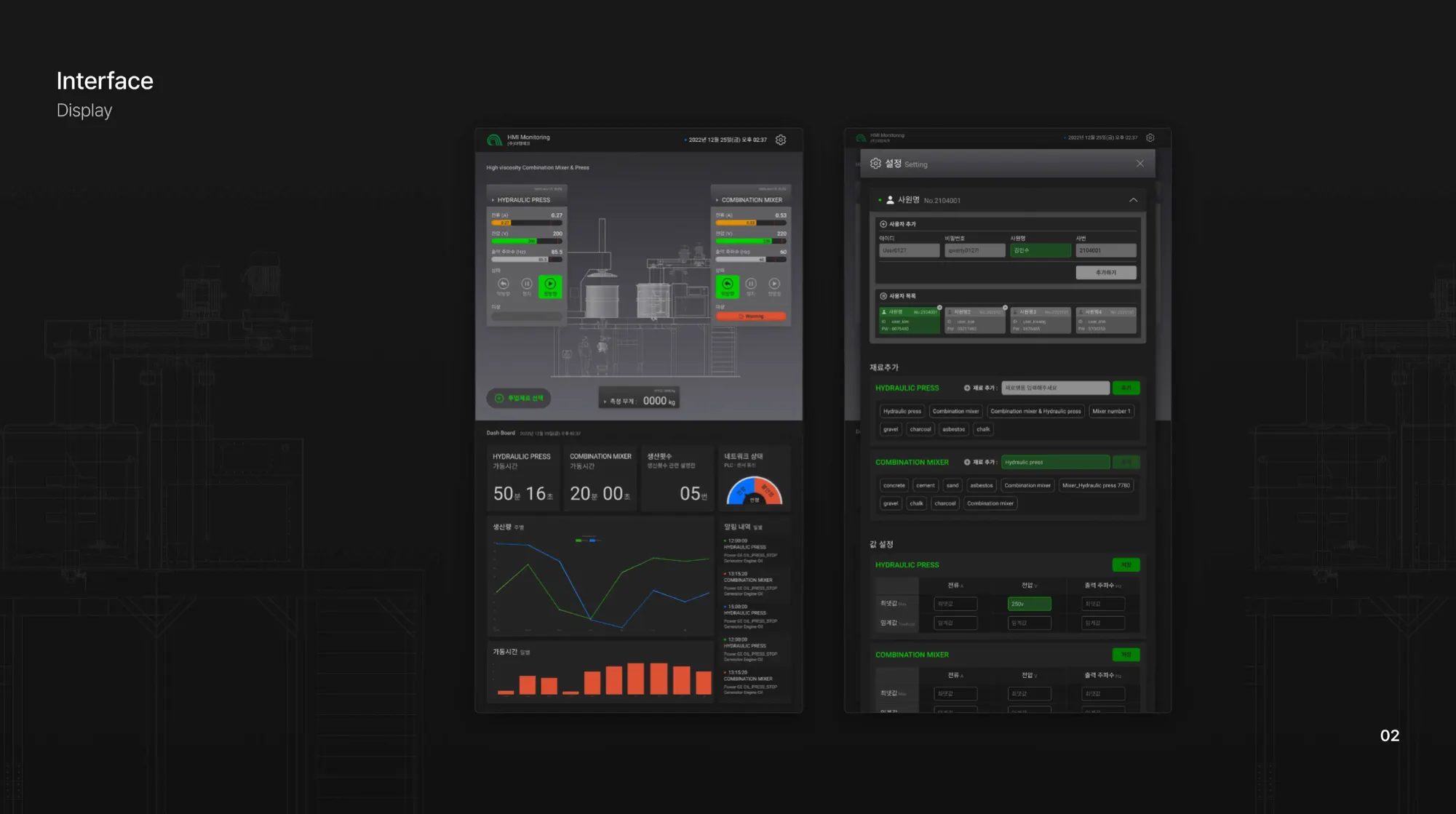Remove first user card with its X icon
This screenshot has width=1456, height=814.
tap(939, 308)
